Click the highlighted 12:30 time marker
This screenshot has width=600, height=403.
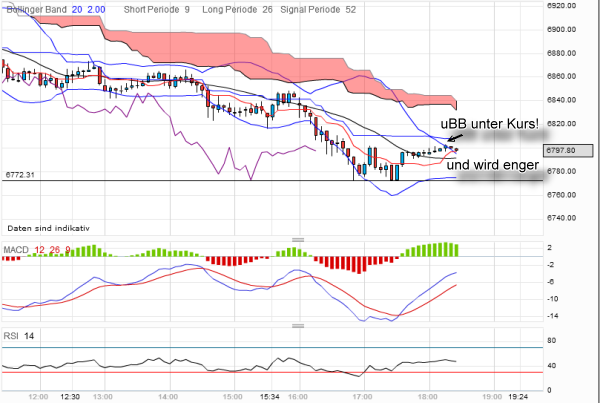click(x=70, y=396)
